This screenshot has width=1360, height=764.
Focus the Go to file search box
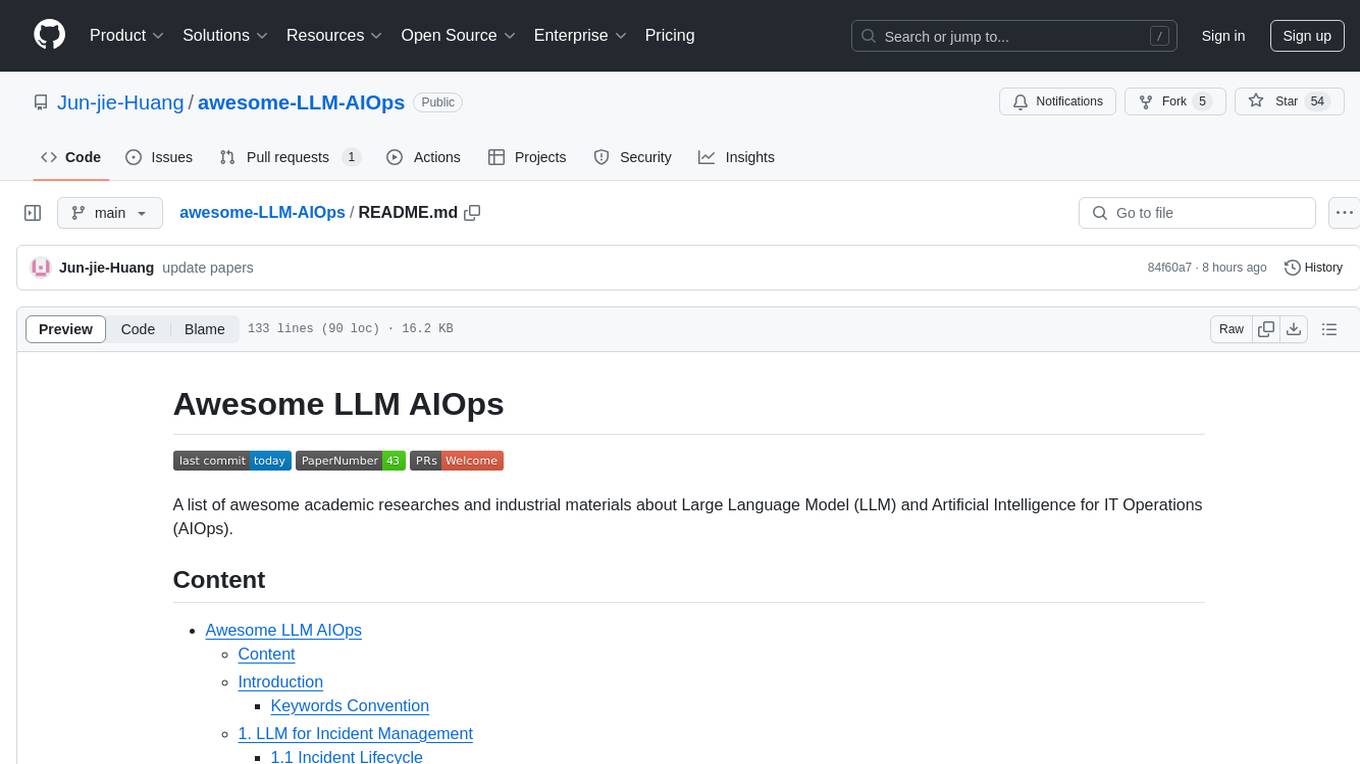click(1197, 213)
